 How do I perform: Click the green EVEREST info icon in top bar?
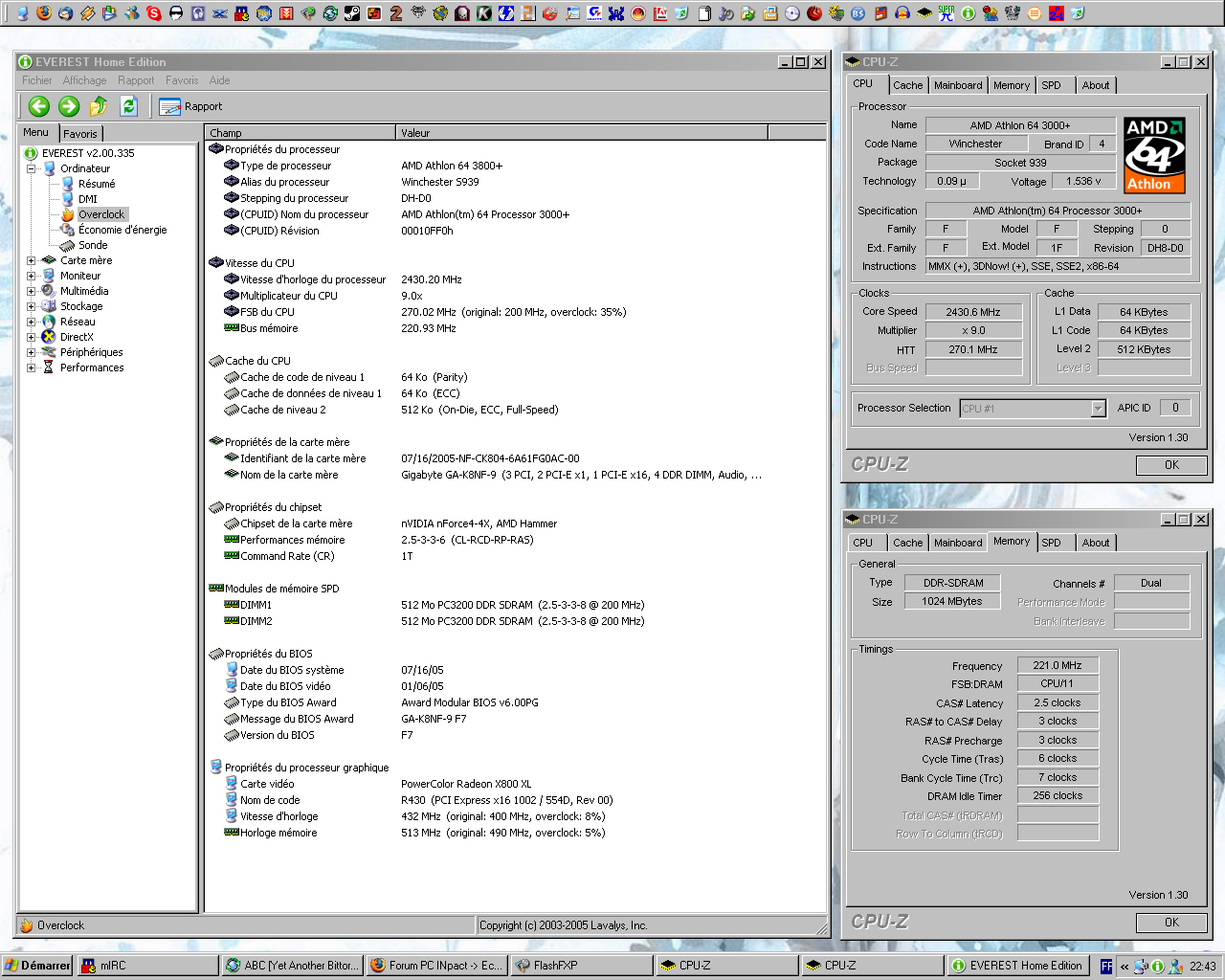(968, 13)
